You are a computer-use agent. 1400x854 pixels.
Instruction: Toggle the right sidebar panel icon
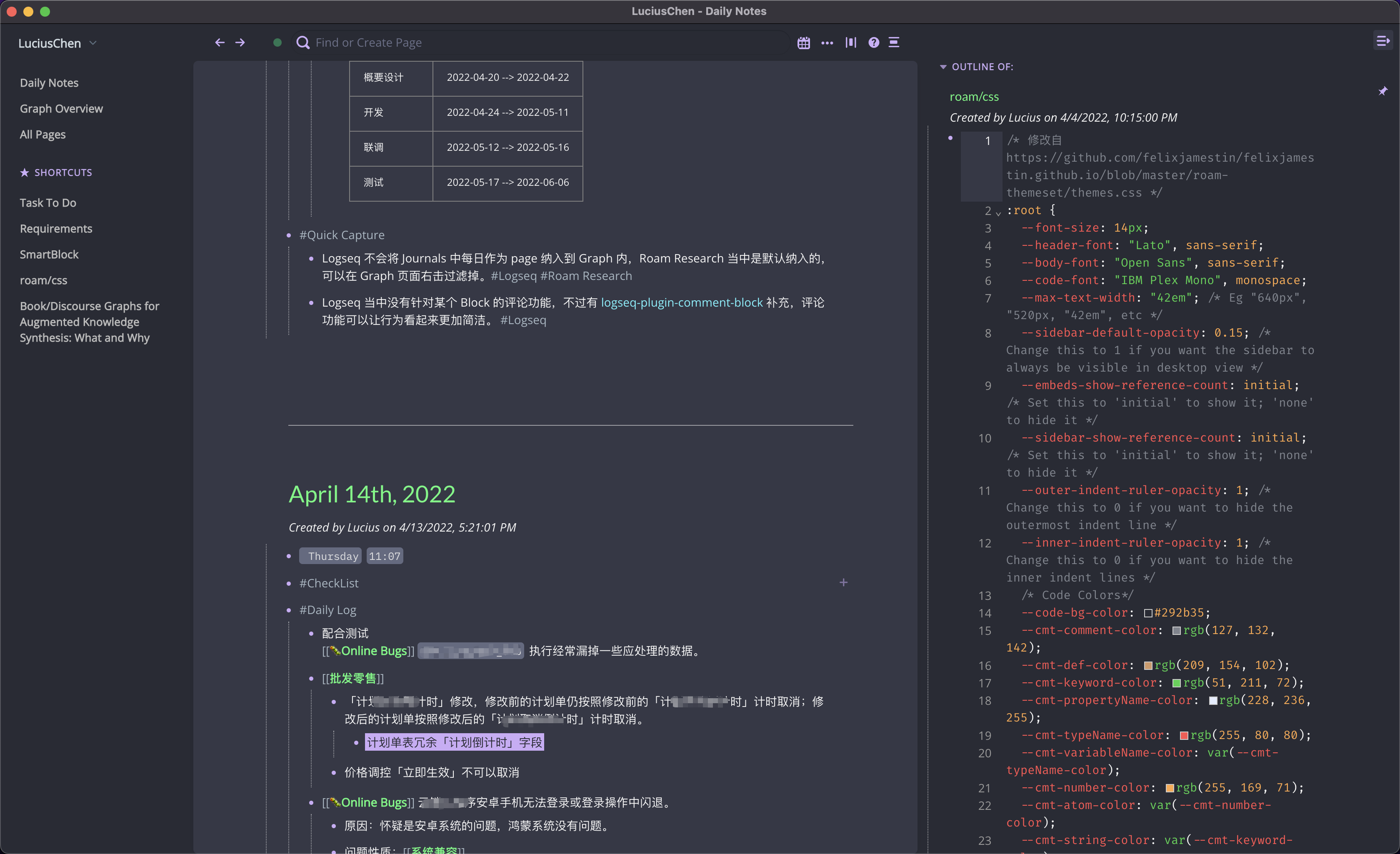[x=1382, y=41]
